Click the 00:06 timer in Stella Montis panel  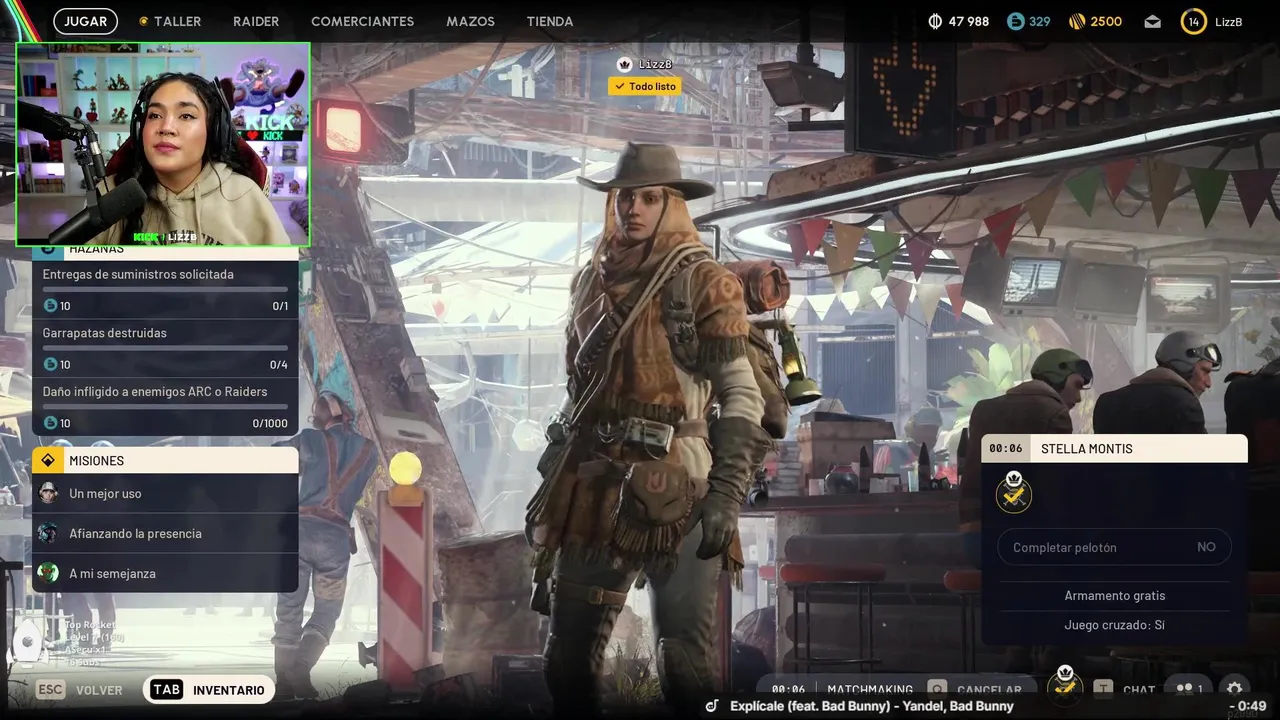[x=1006, y=448]
